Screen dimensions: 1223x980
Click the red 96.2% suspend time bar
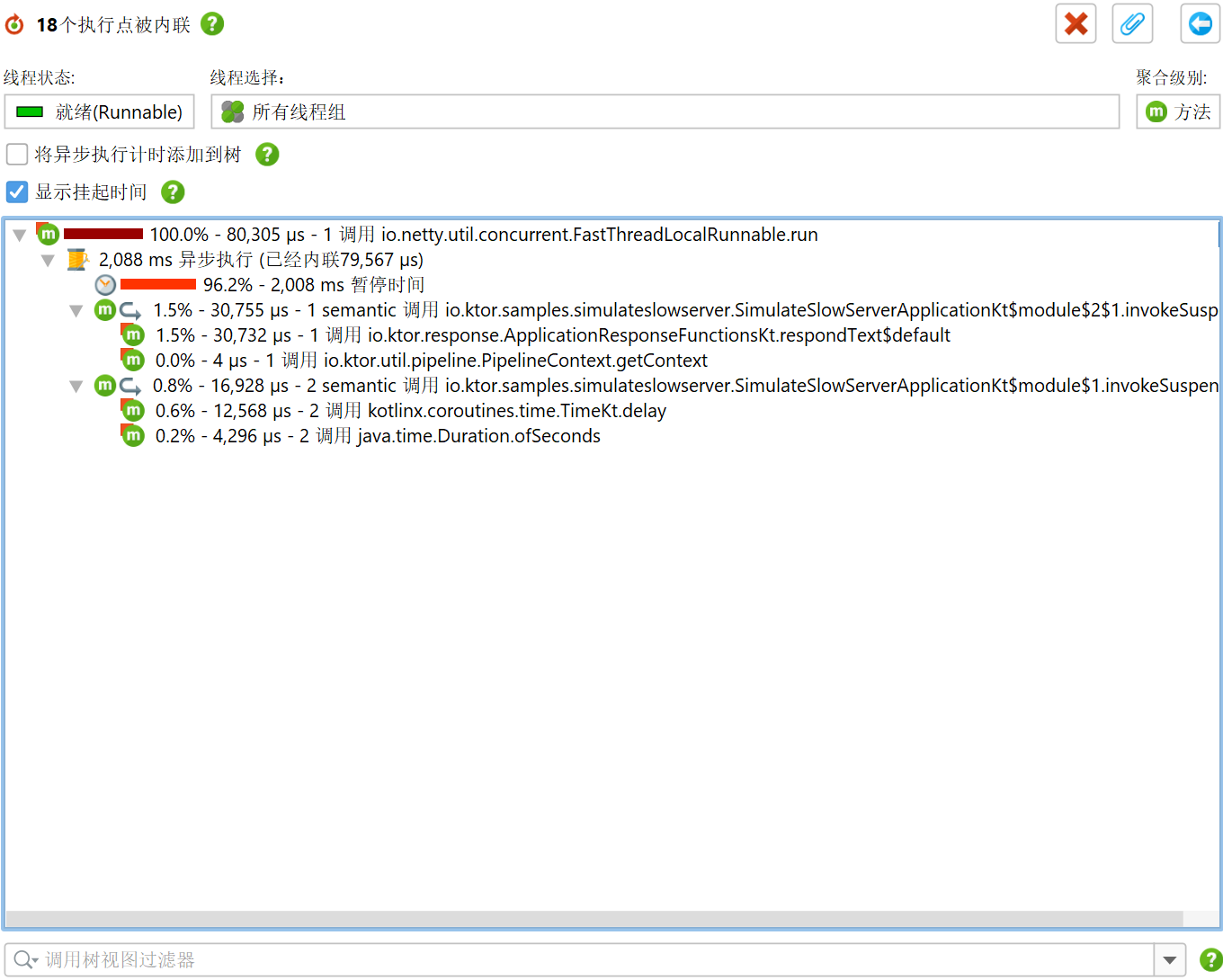[x=157, y=284]
